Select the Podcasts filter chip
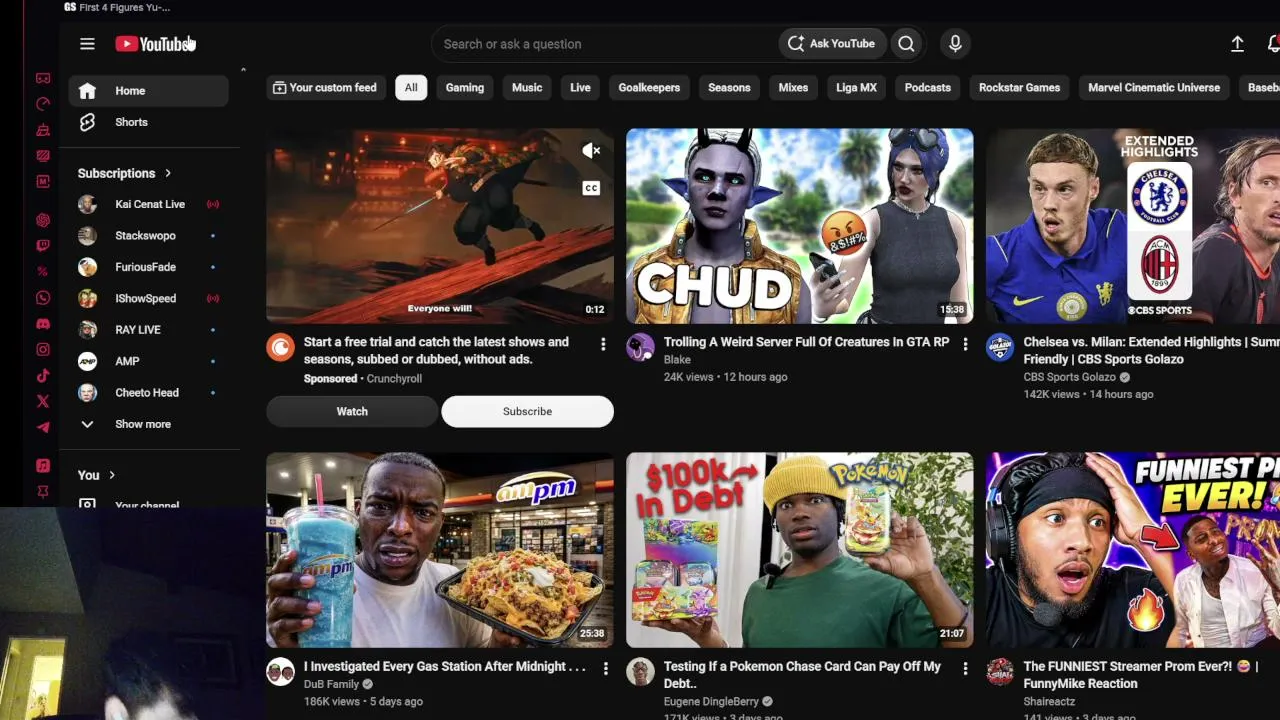The height and width of the screenshot is (720, 1280). tap(928, 88)
